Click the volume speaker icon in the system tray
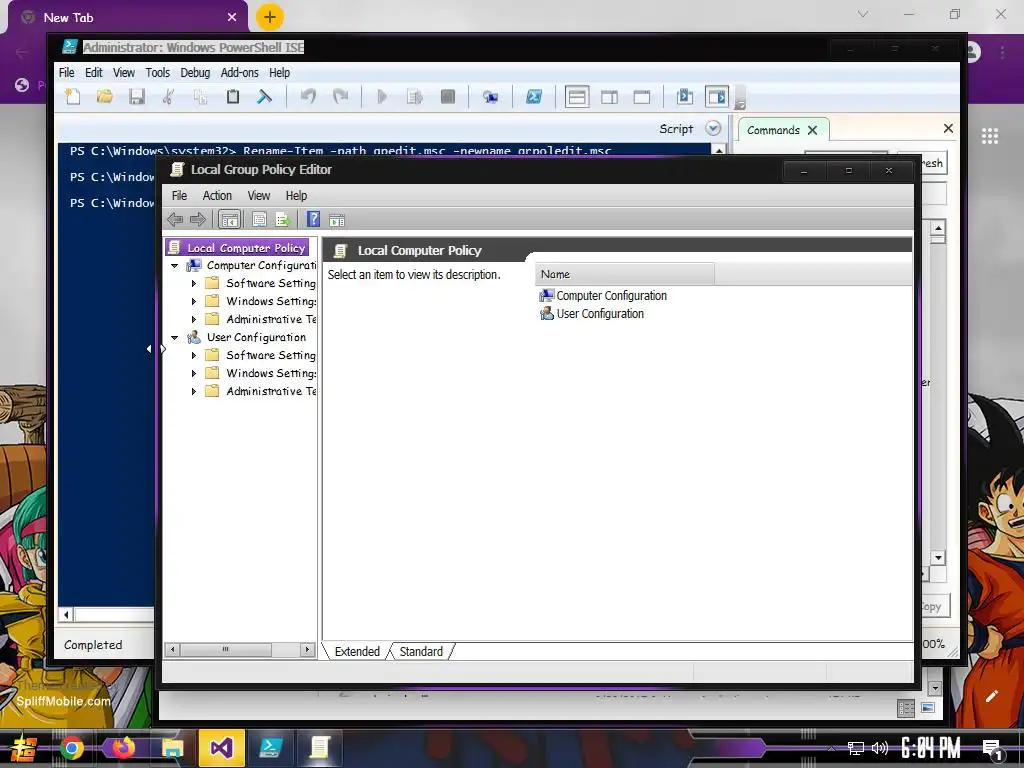Viewport: 1024px width, 768px height. click(880, 748)
